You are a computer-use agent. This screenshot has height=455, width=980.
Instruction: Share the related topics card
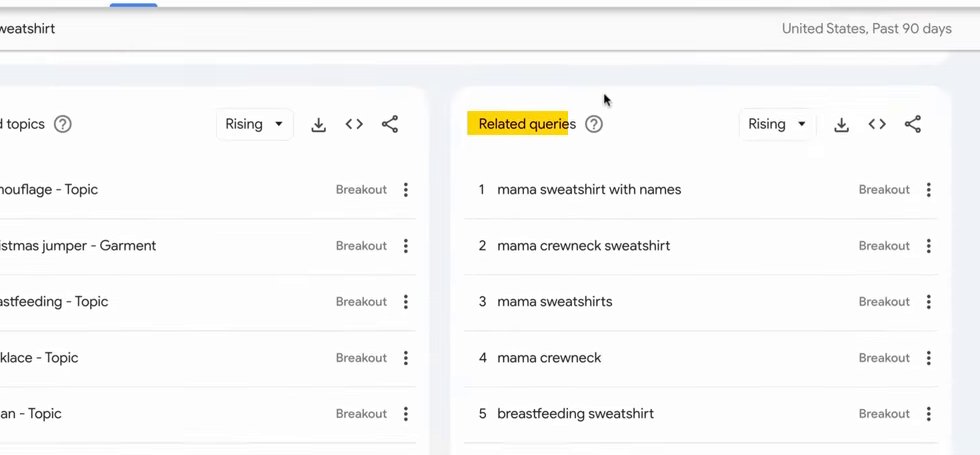(x=390, y=124)
